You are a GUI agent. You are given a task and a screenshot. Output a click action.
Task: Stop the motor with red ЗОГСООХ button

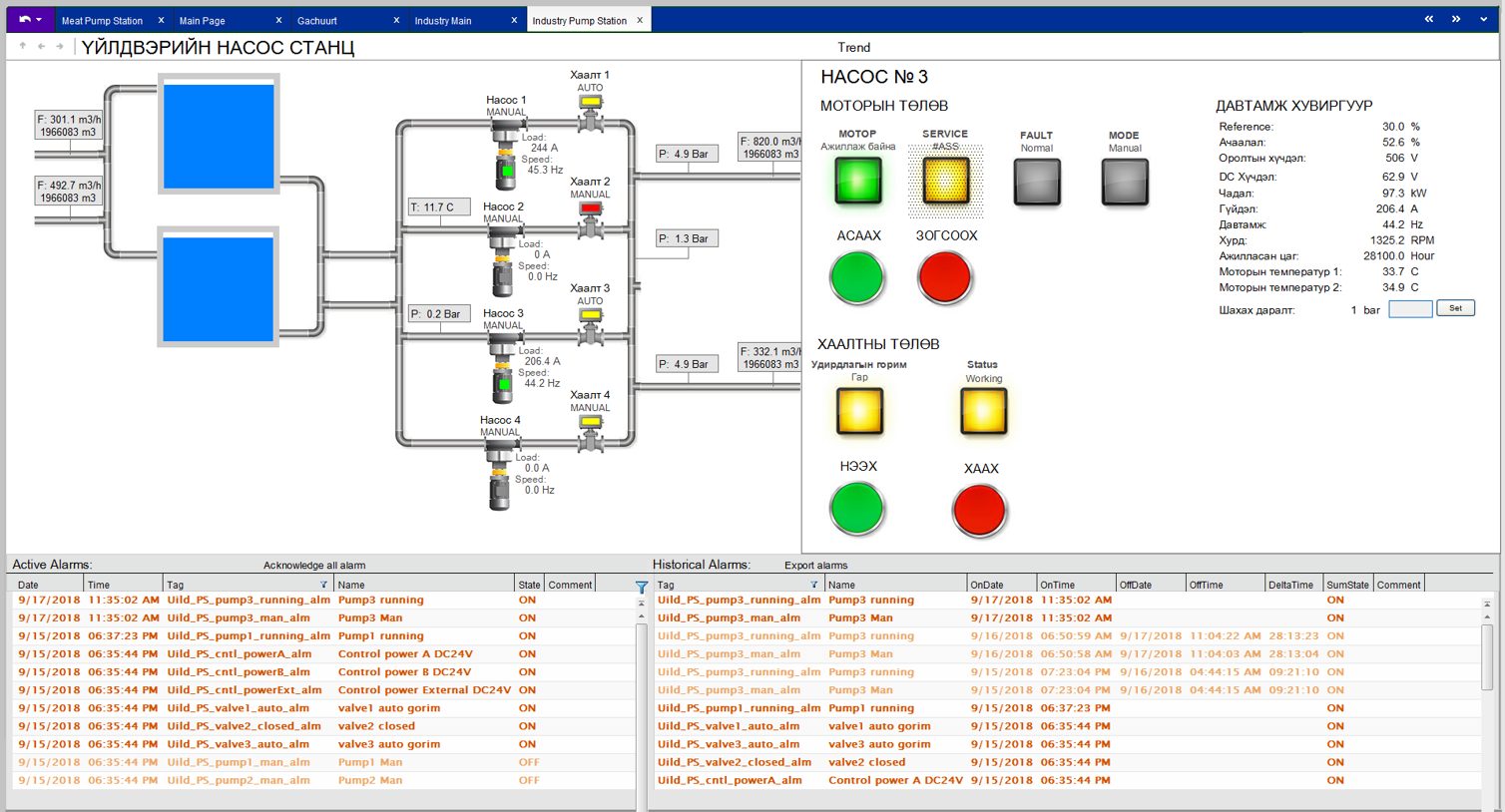click(x=944, y=277)
